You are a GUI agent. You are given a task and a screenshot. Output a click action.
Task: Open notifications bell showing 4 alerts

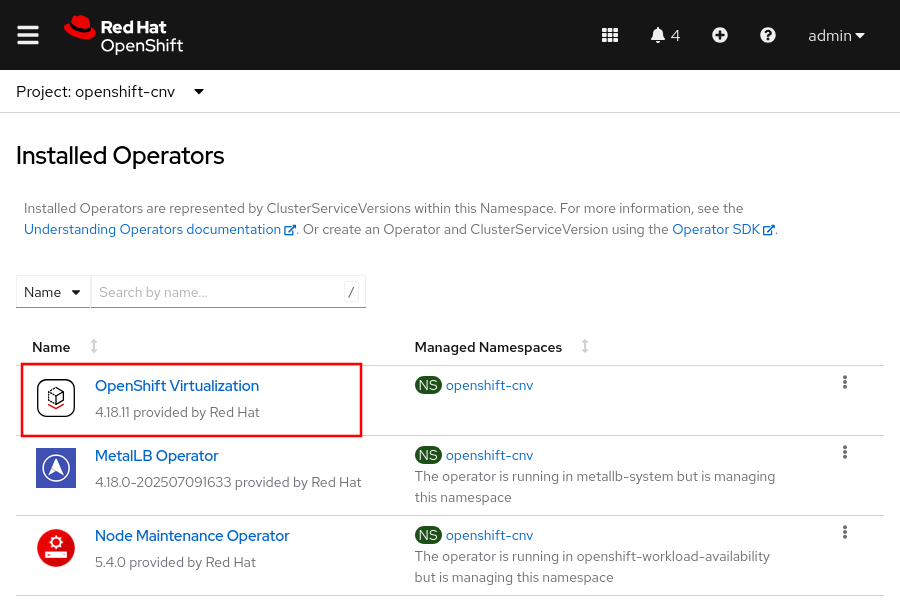pos(665,35)
